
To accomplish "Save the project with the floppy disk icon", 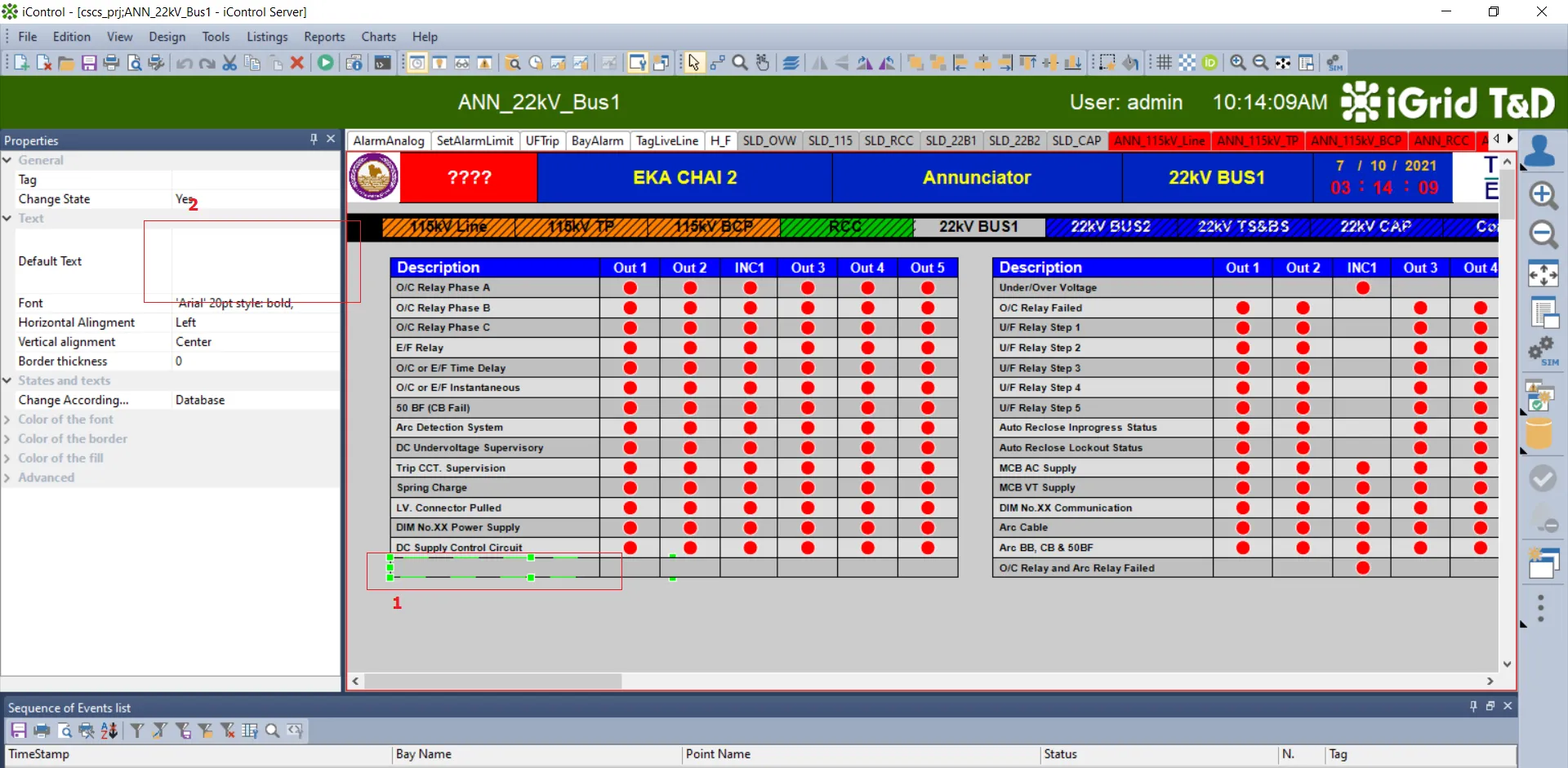I will tap(89, 63).
